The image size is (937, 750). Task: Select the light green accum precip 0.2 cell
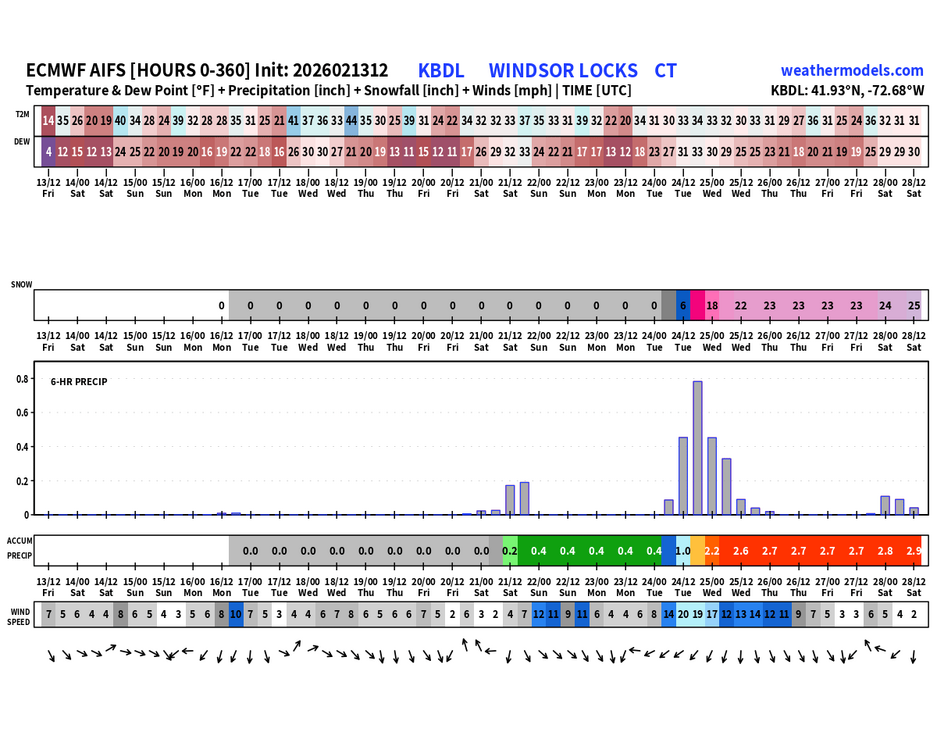(x=509, y=551)
